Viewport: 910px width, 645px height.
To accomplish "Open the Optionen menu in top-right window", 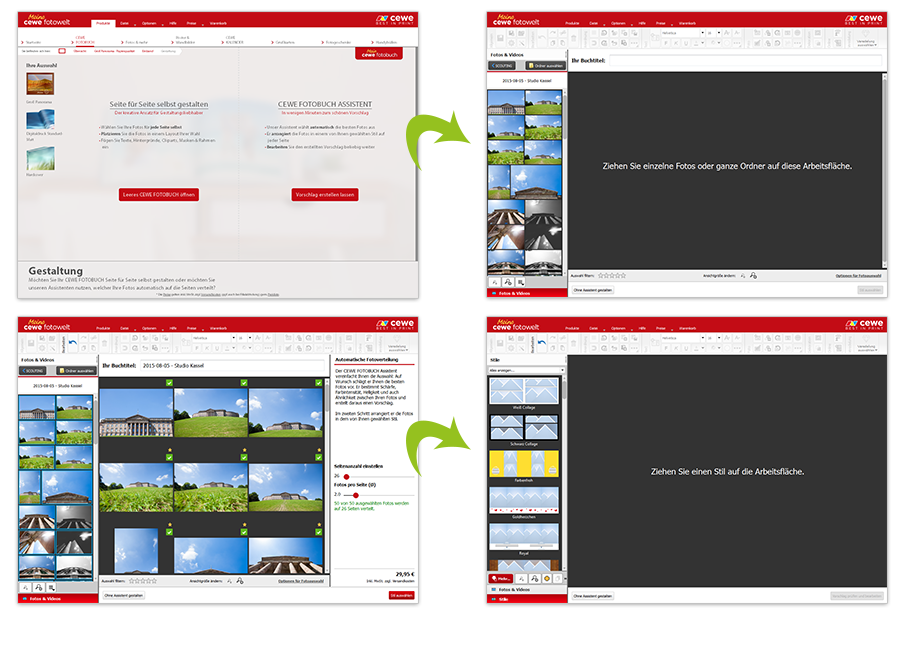I will pos(618,23).
